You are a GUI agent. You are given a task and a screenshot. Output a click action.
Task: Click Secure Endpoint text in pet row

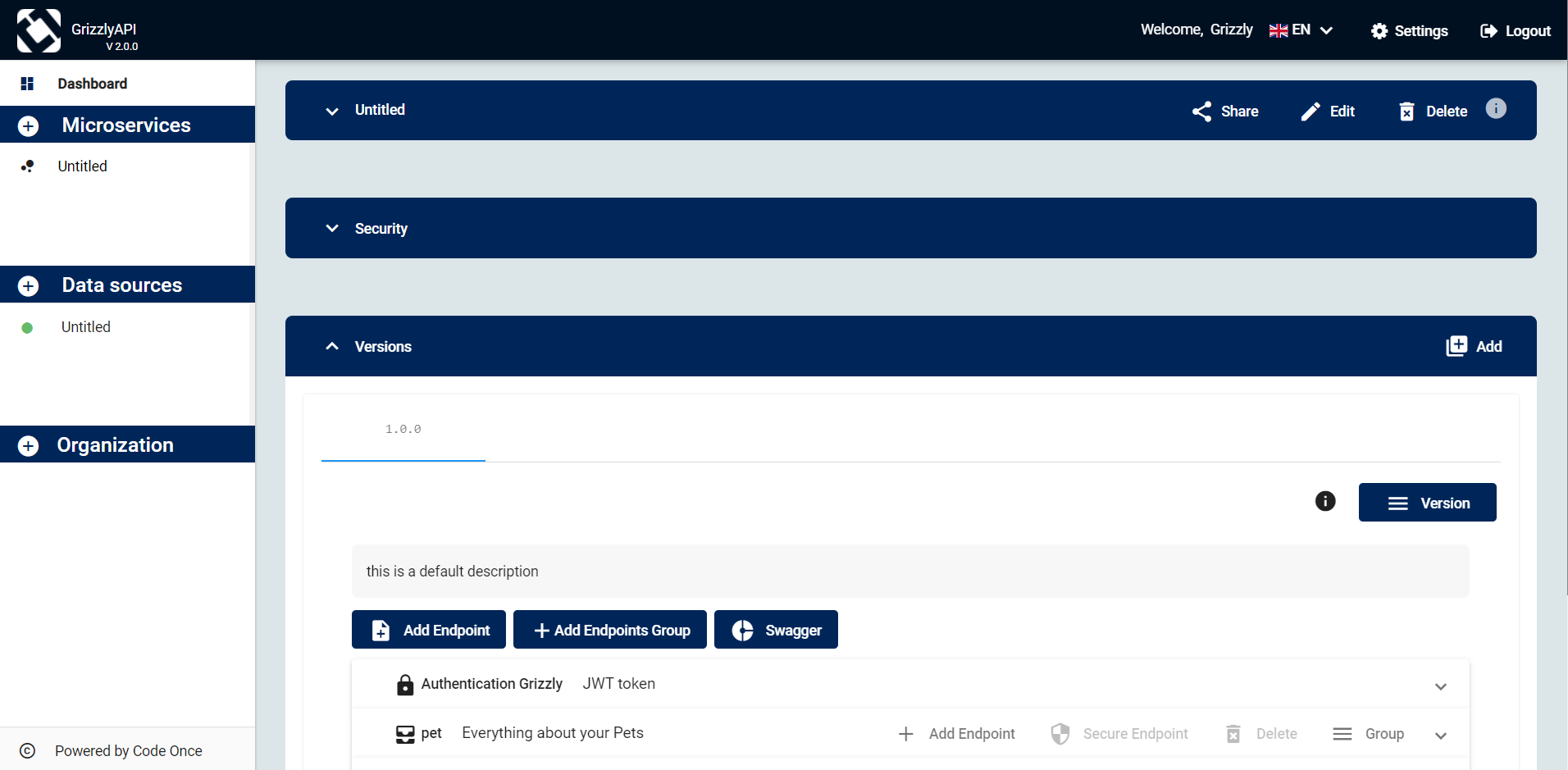[x=1136, y=734]
